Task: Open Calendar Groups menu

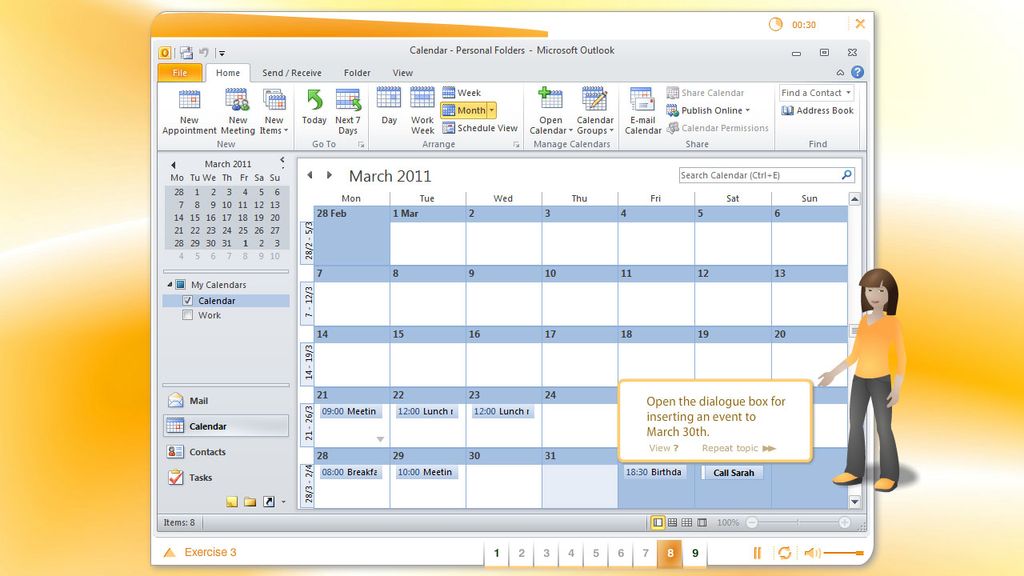Action: pyautogui.click(x=595, y=112)
